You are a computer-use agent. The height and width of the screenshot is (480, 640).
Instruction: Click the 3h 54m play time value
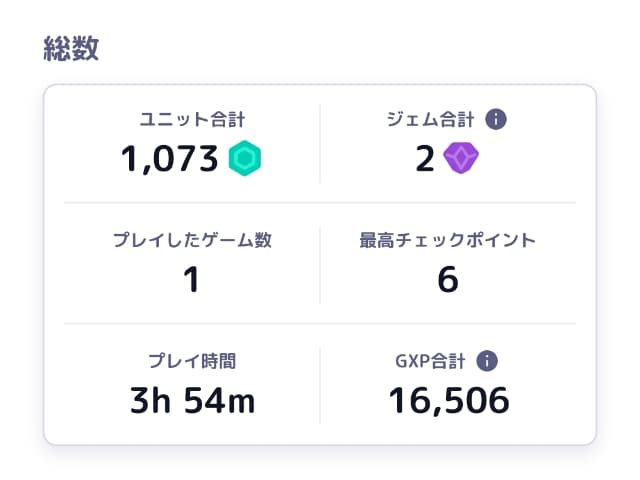[x=192, y=400]
